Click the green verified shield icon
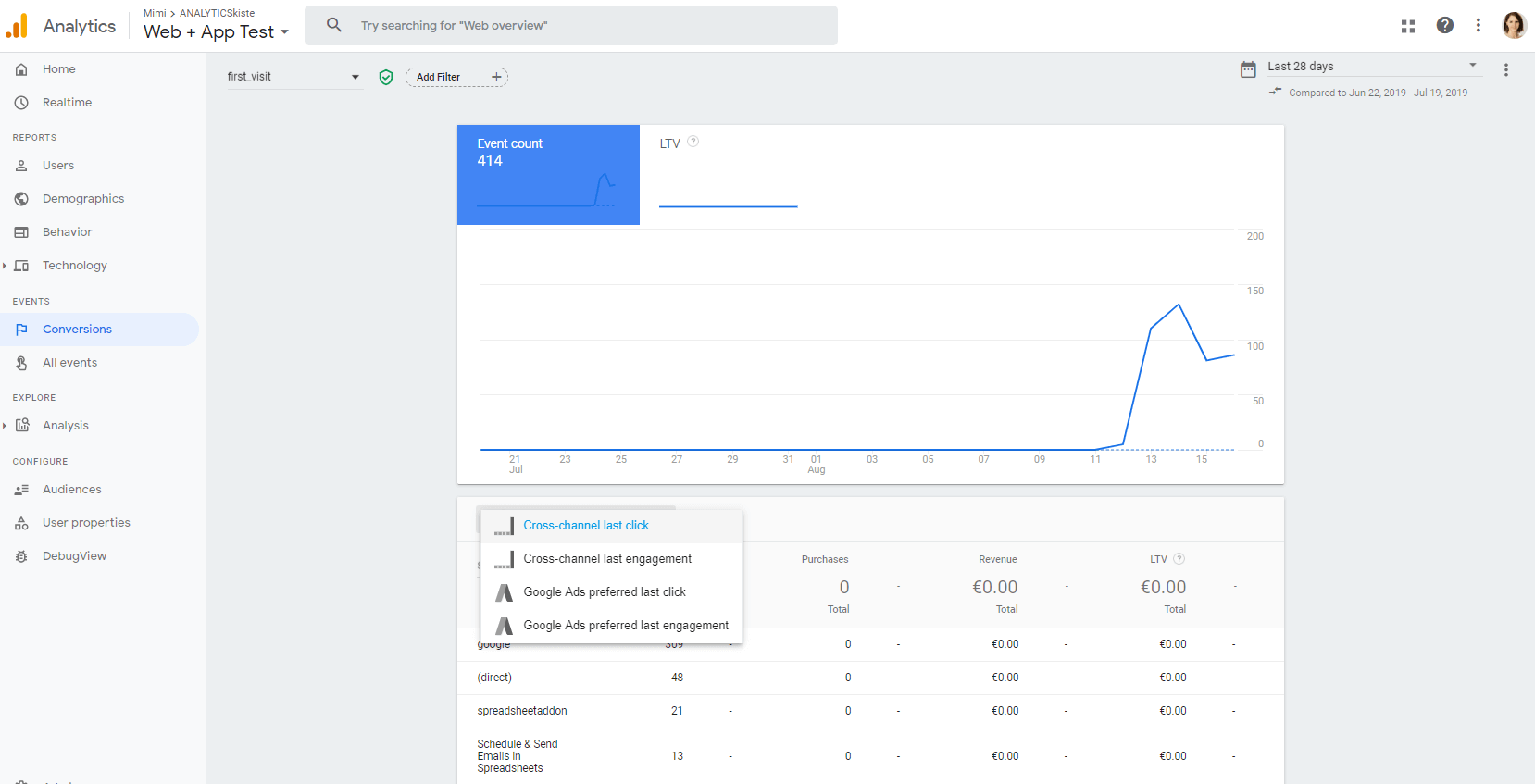1535x784 pixels. (386, 78)
